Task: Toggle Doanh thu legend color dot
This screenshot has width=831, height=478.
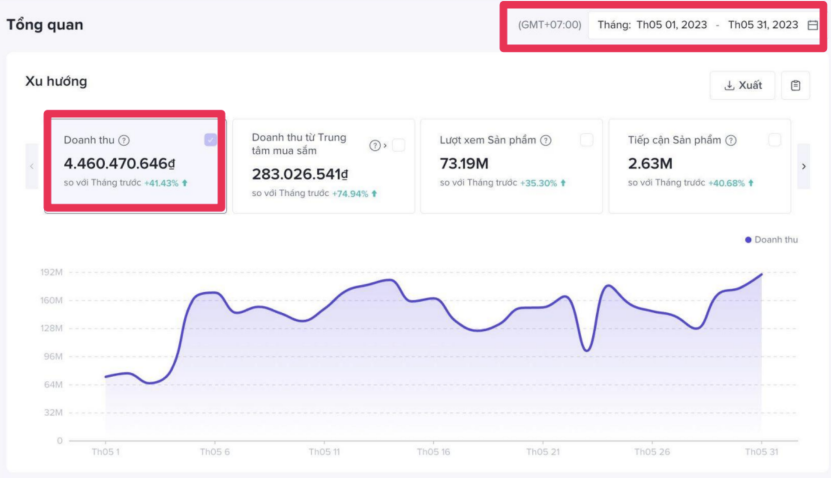Action: (x=748, y=240)
